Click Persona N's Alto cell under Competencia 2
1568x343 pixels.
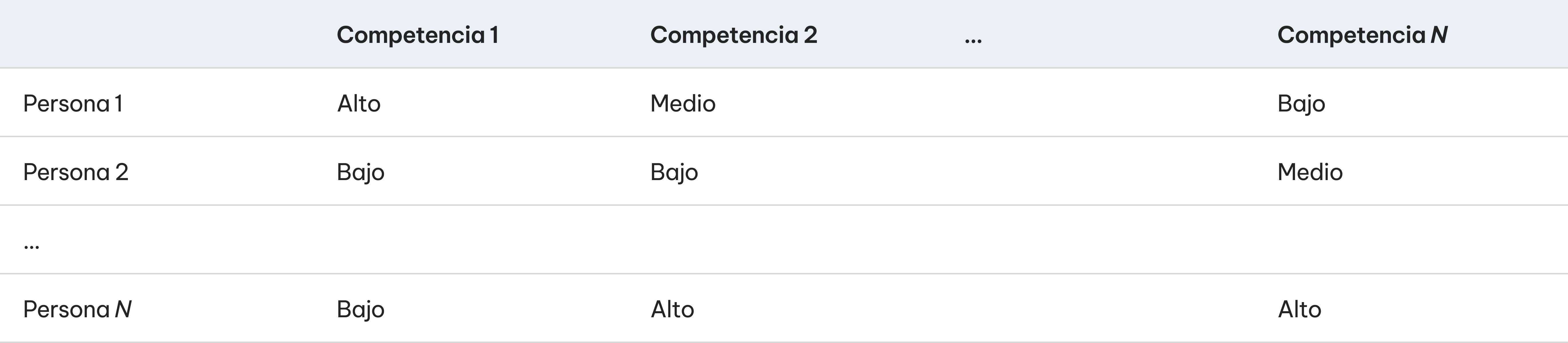(673, 309)
